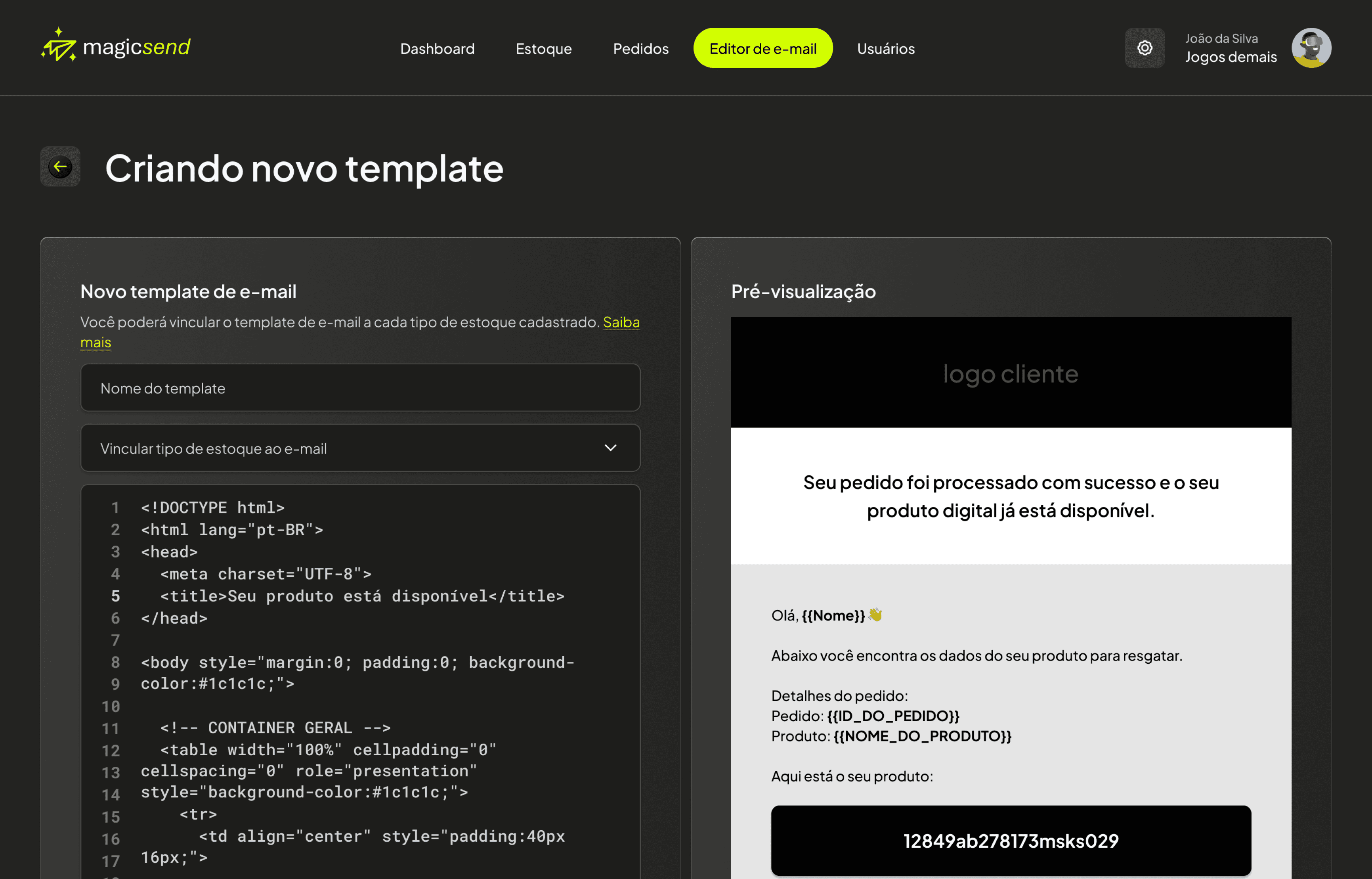The image size is (1372, 879).
Task: Follow the Saiba mais link
Action: coord(621,322)
